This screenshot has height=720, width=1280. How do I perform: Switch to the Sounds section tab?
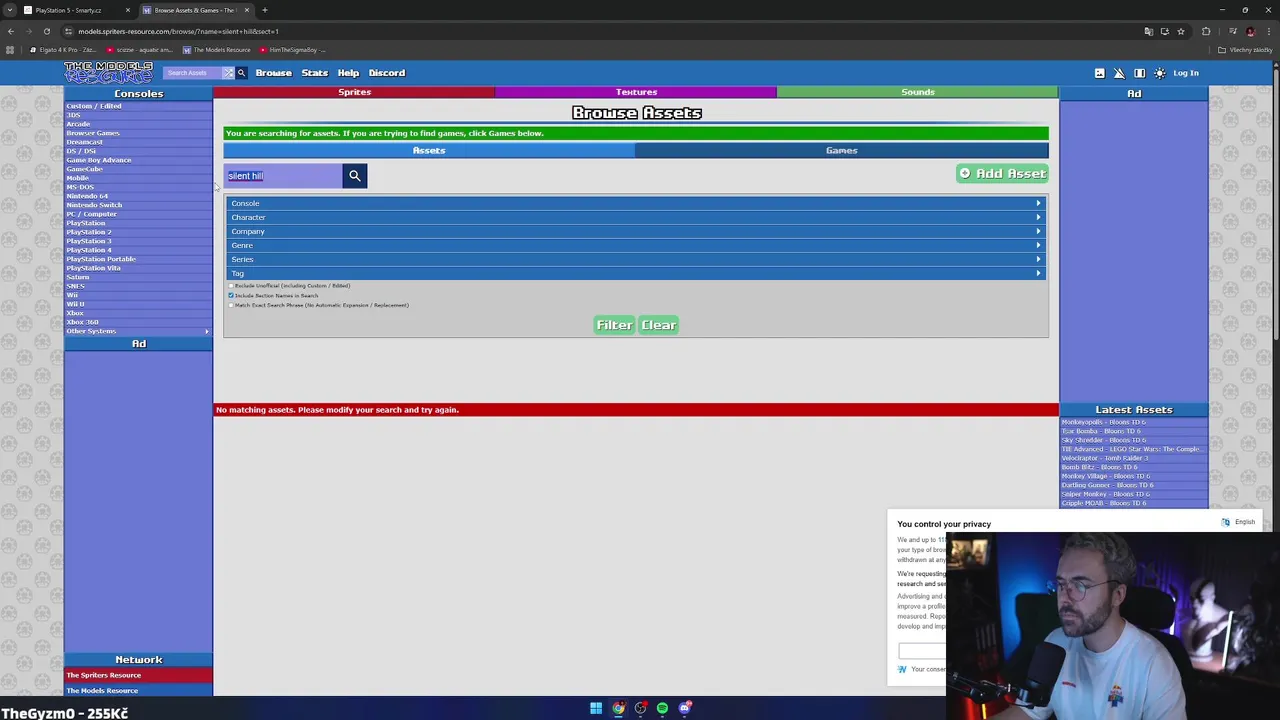[917, 92]
